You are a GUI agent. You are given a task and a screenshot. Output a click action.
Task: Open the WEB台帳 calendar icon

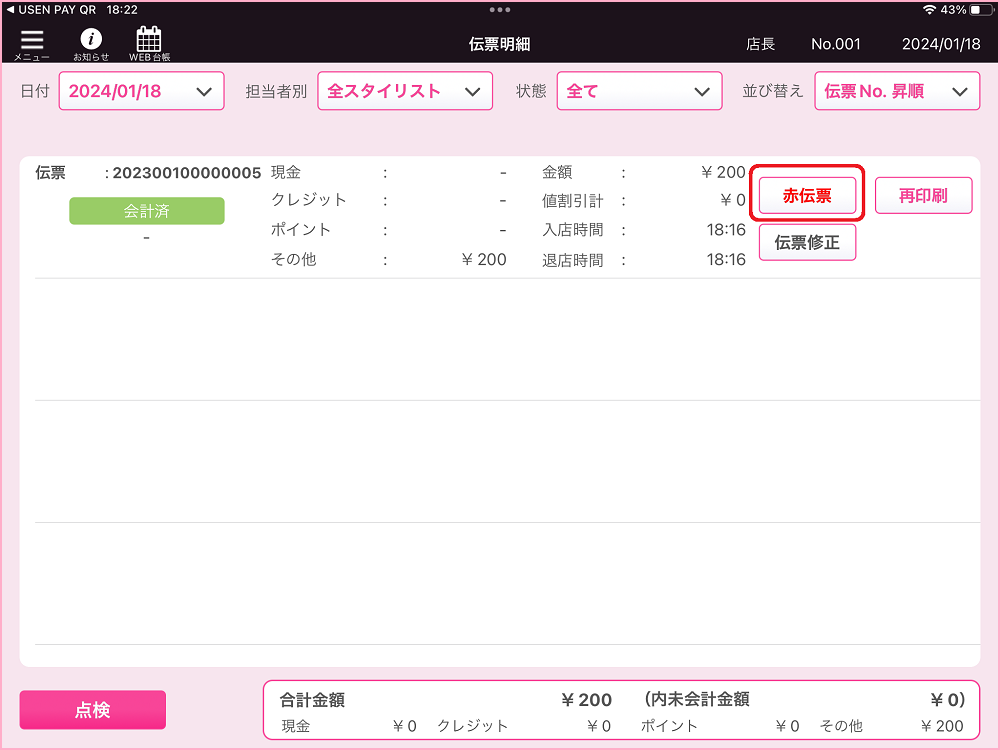click(x=149, y=44)
